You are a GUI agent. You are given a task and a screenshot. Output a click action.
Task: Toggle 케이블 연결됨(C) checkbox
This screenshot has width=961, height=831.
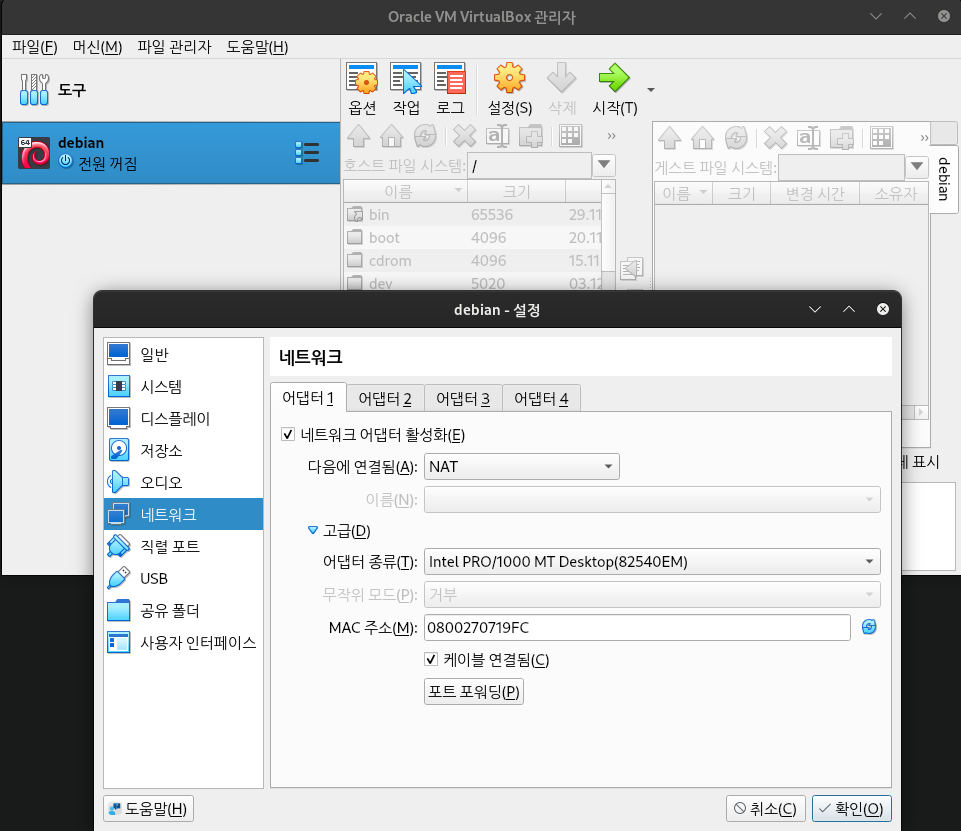pos(431,659)
